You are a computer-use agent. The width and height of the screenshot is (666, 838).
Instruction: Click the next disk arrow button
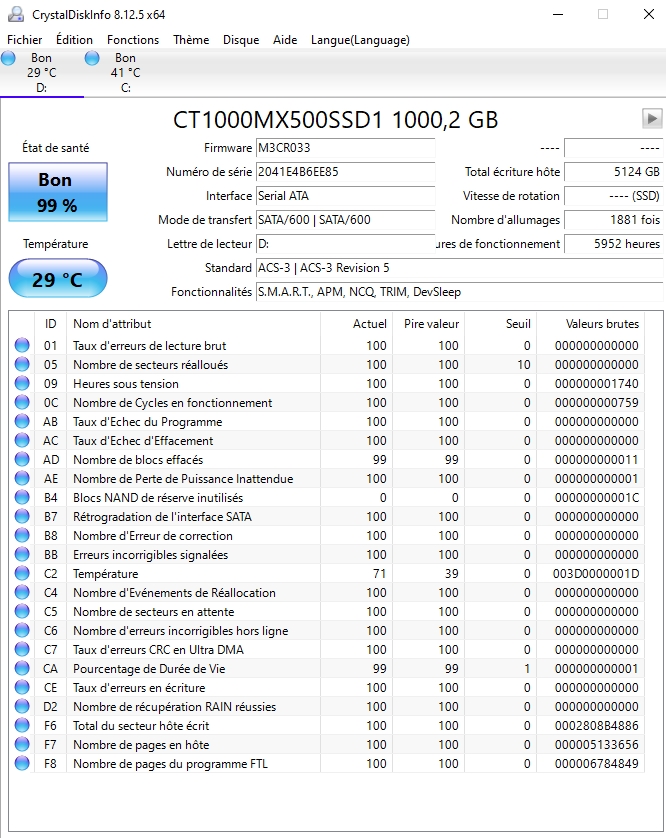point(652,118)
